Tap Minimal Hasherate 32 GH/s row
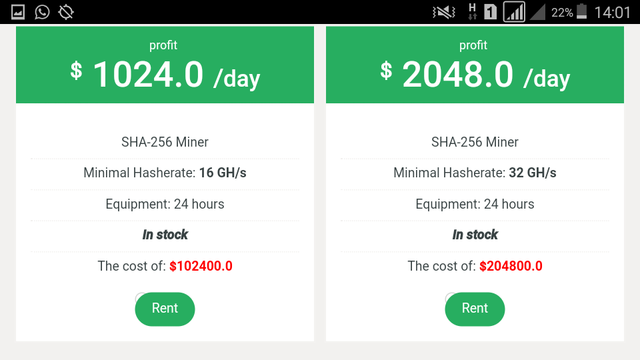The image size is (640, 360). (475, 173)
